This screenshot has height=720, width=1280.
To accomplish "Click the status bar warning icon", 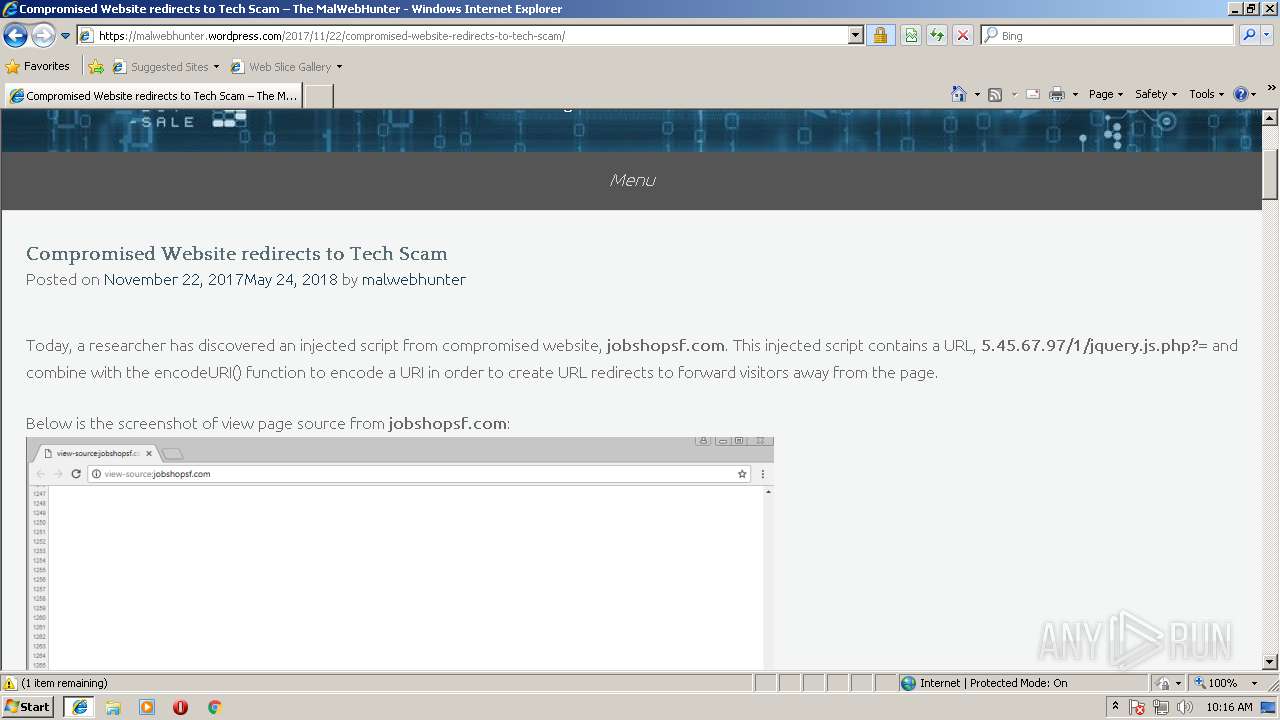I will click(x=10, y=683).
